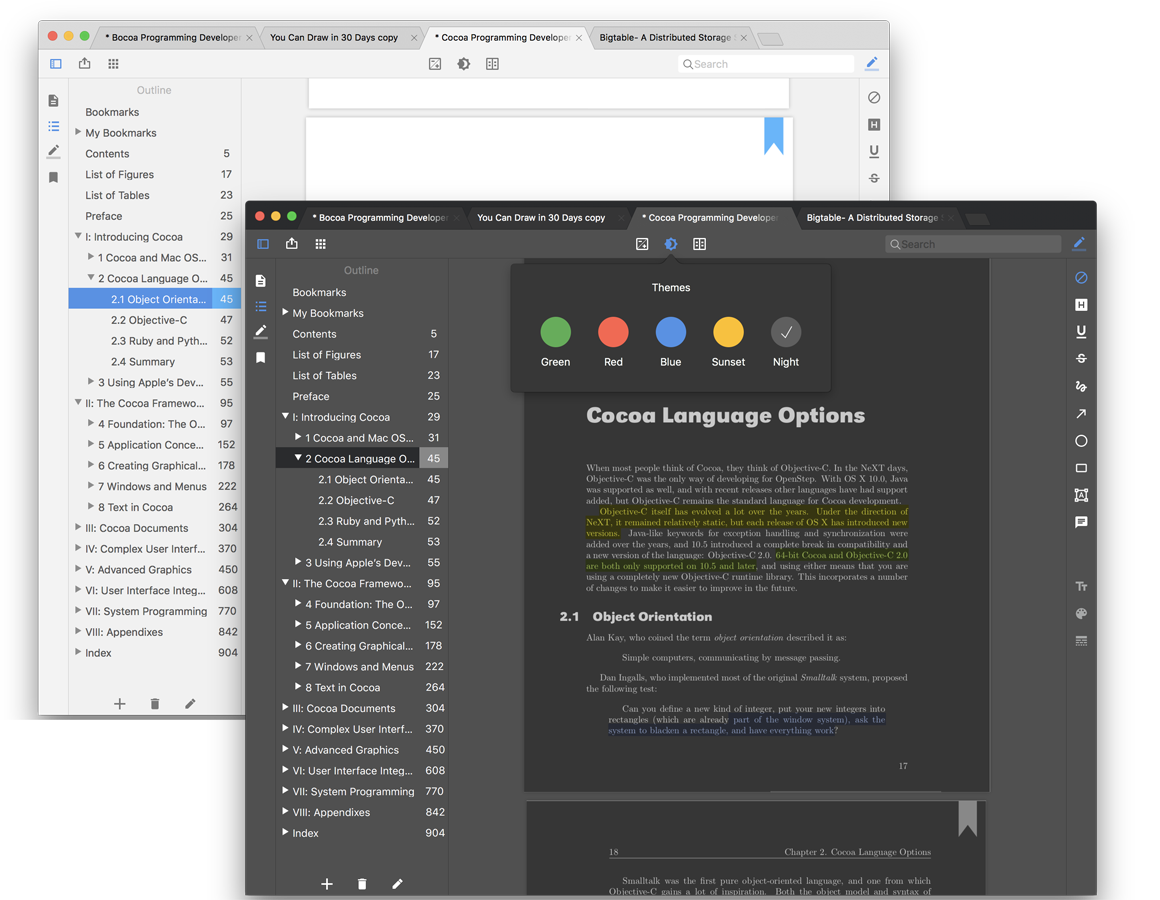Toggle the Themes appearance popover
Viewport: 1160px width, 900px height.
click(x=670, y=243)
